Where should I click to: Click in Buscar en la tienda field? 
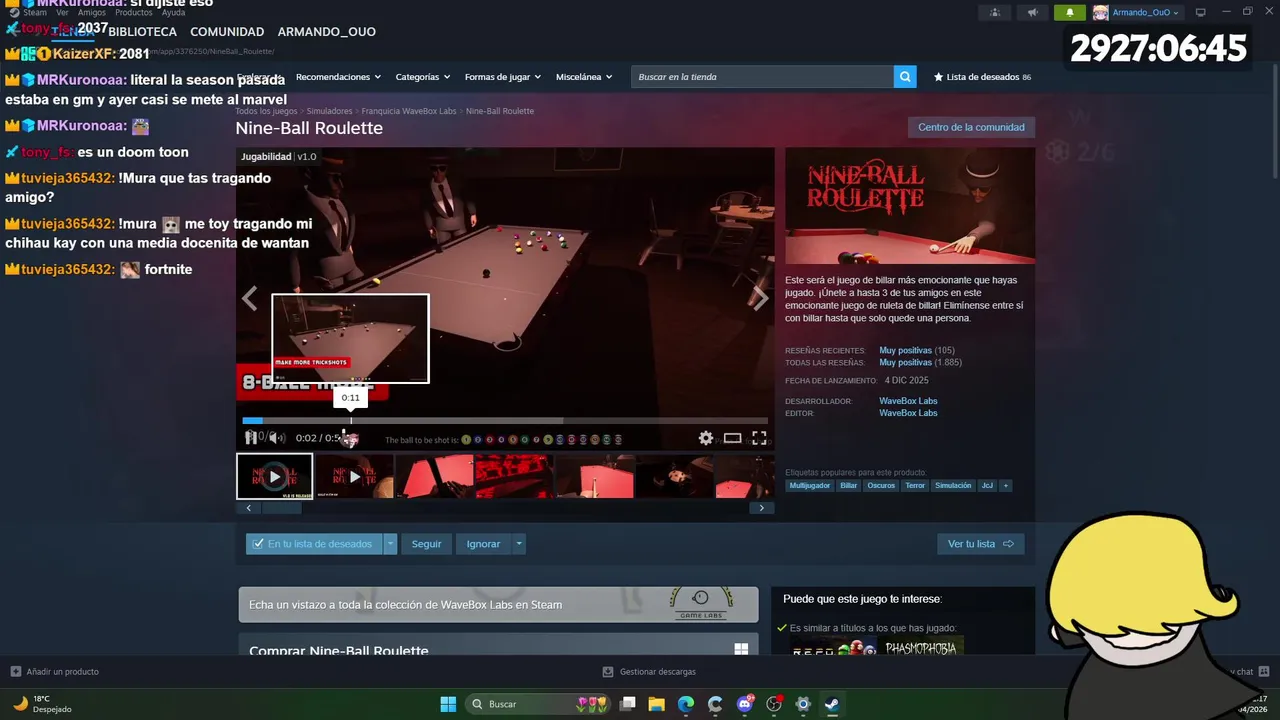(x=762, y=77)
